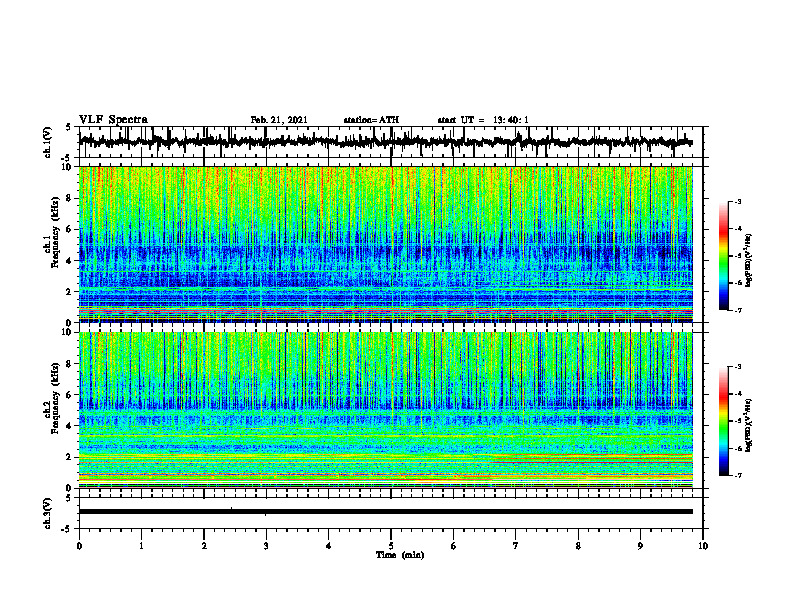Click time axis tick label "4"
The width and height of the screenshot is (792, 612).
click(x=328, y=546)
